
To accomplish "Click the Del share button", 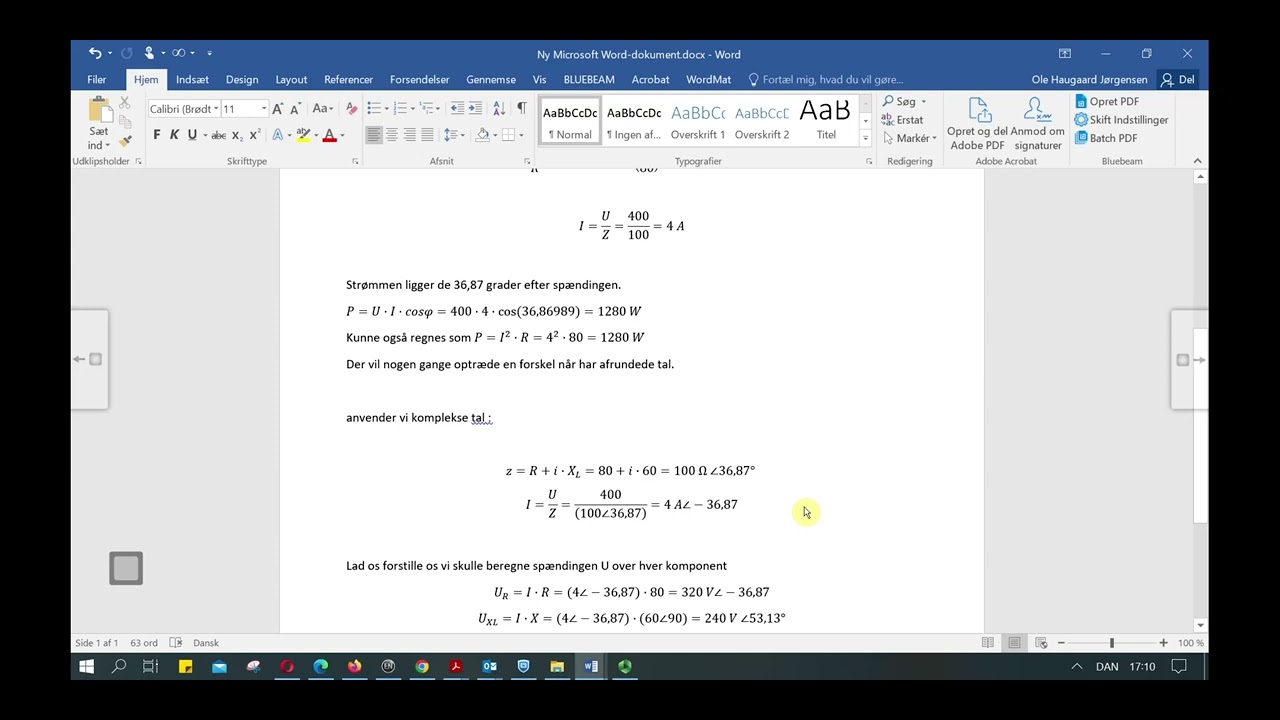I will pyautogui.click(x=1178, y=79).
